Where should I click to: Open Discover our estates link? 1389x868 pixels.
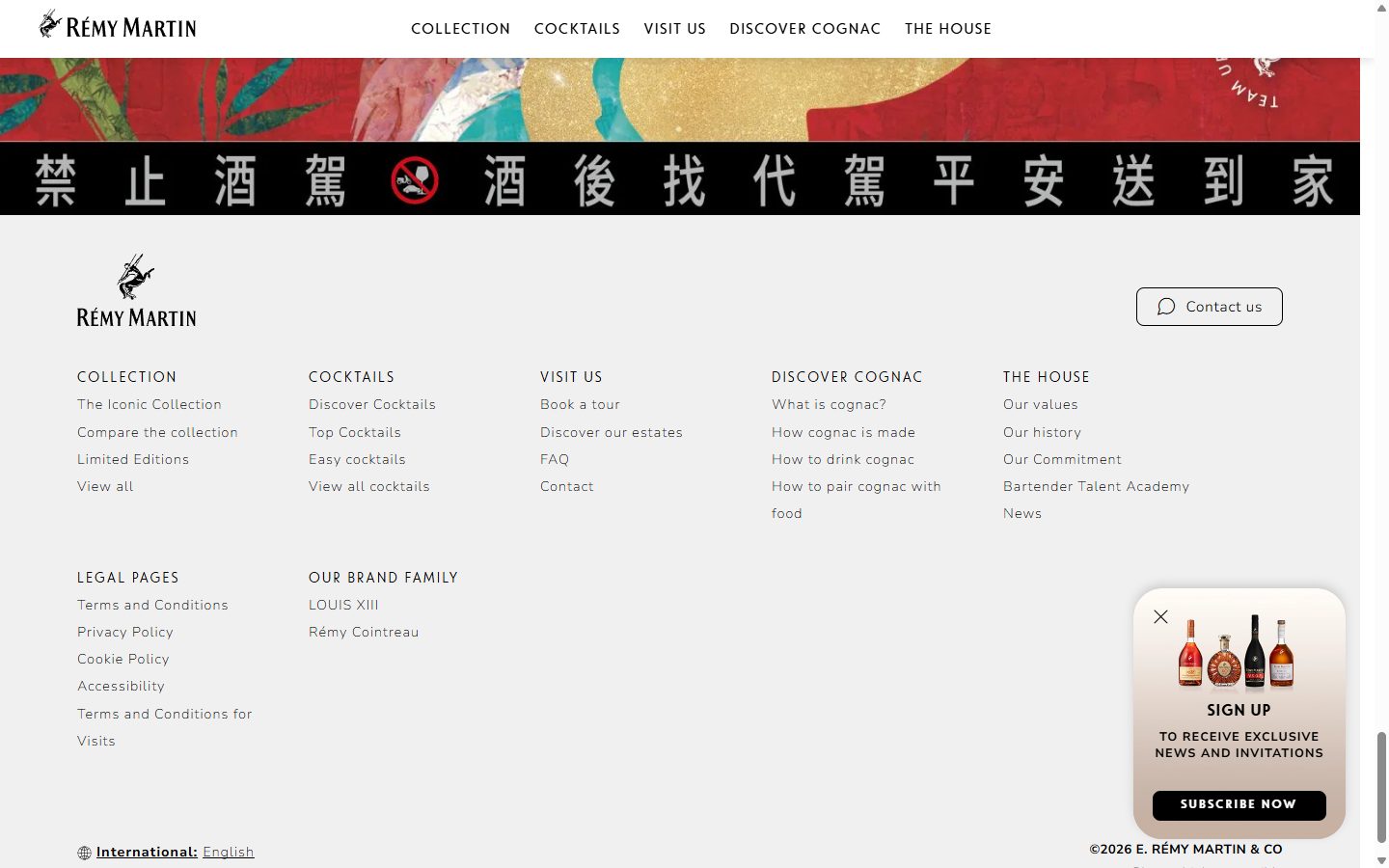tap(612, 432)
